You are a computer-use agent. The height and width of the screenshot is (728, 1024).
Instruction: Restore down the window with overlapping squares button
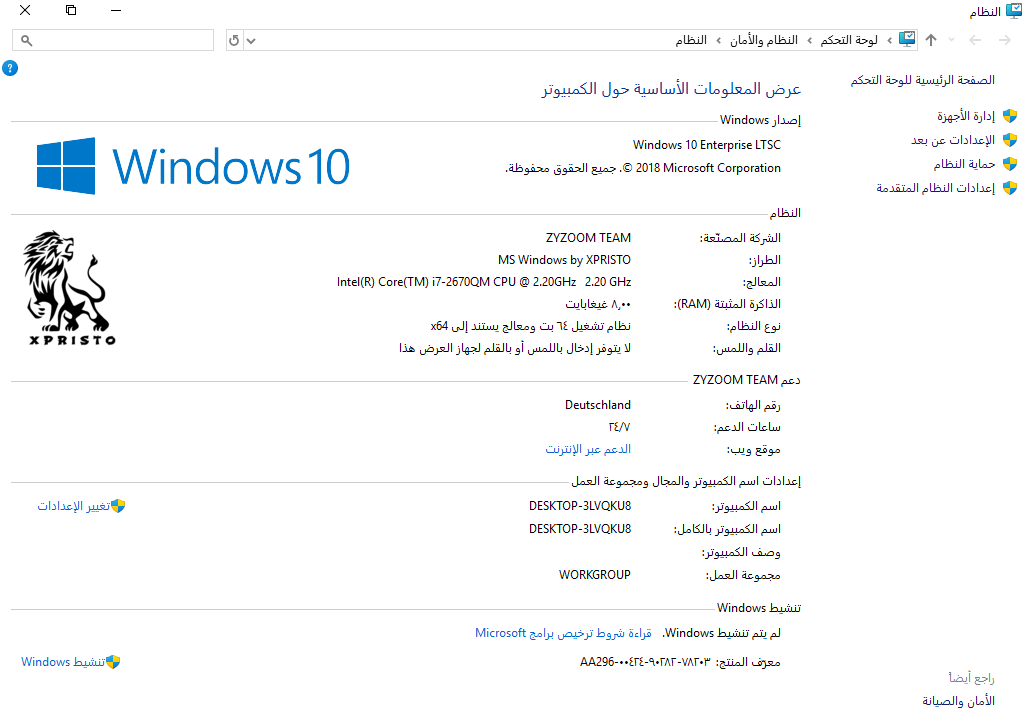click(x=71, y=10)
